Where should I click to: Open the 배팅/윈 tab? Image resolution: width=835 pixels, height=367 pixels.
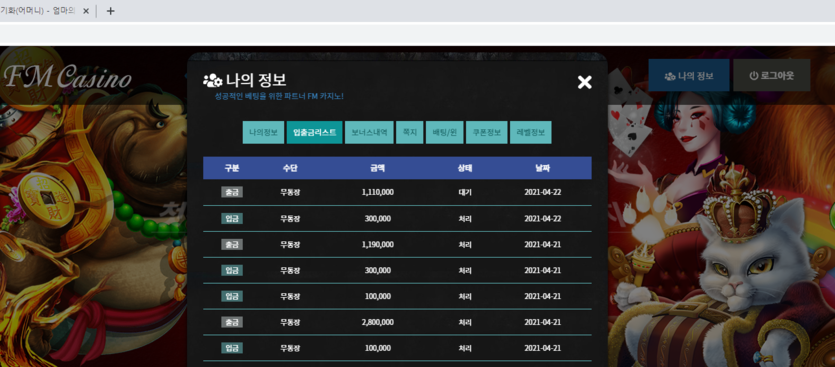tap(444, 132)
